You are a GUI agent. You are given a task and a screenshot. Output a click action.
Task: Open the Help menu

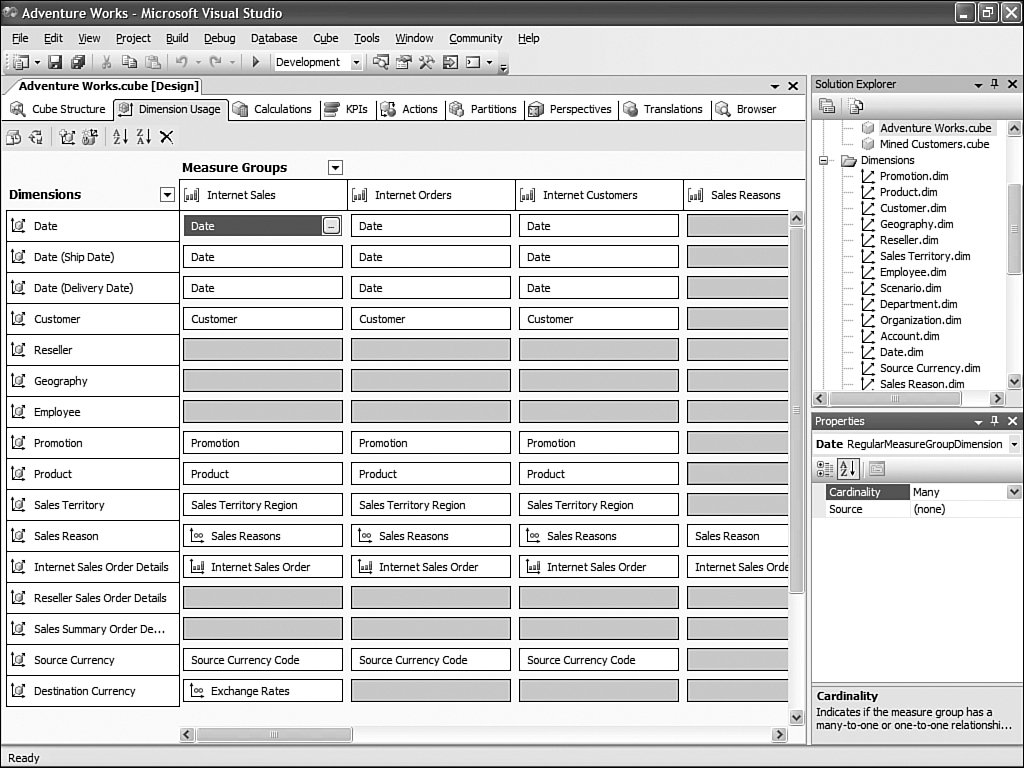click(528, 38)
